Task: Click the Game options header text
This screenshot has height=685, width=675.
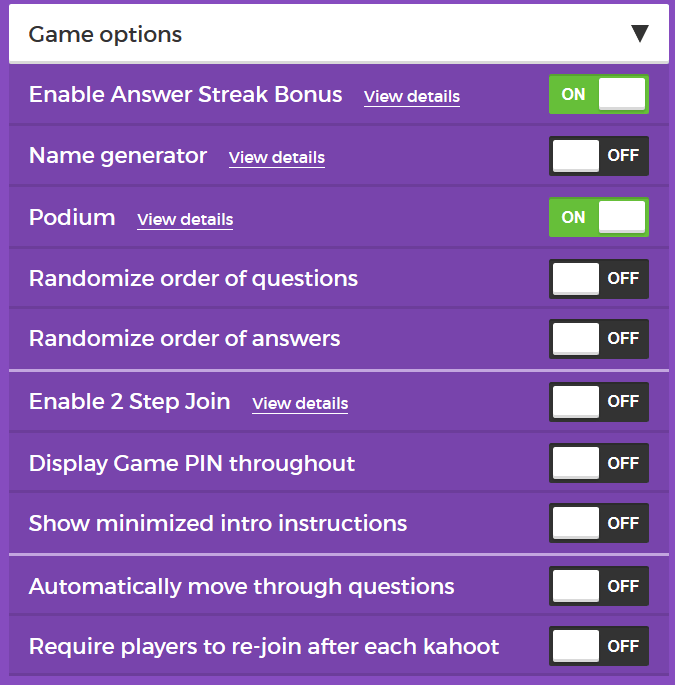Action: point(105,34)
